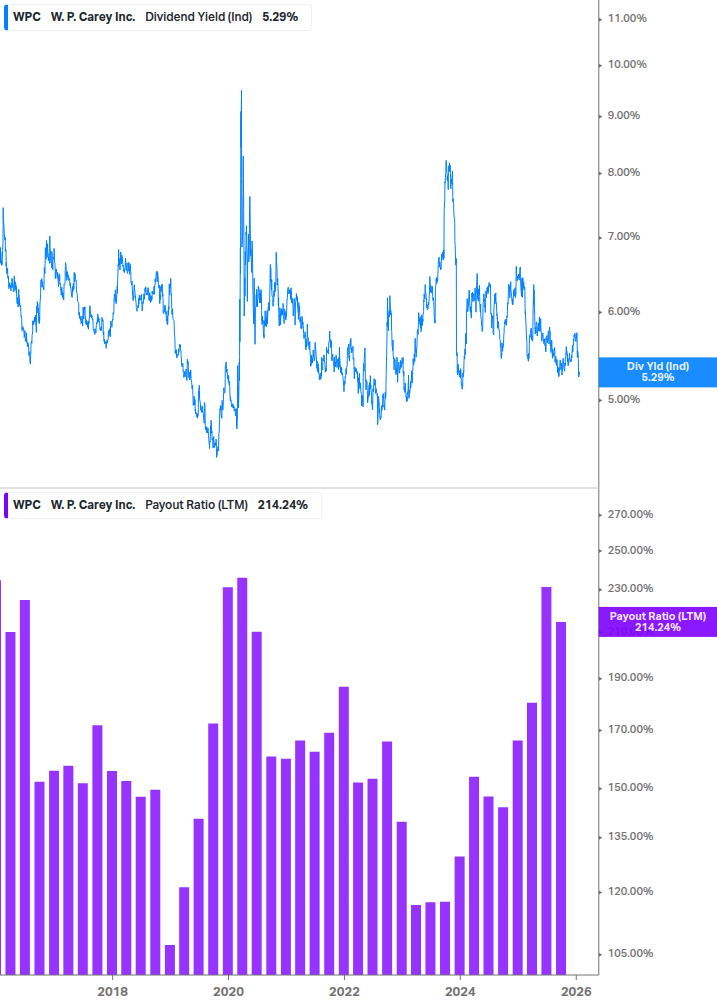This screenshot has height=1005, width=717.
Task: Click the "Dividend Yield (Ind)" legend label
Action: click(199, 17)
